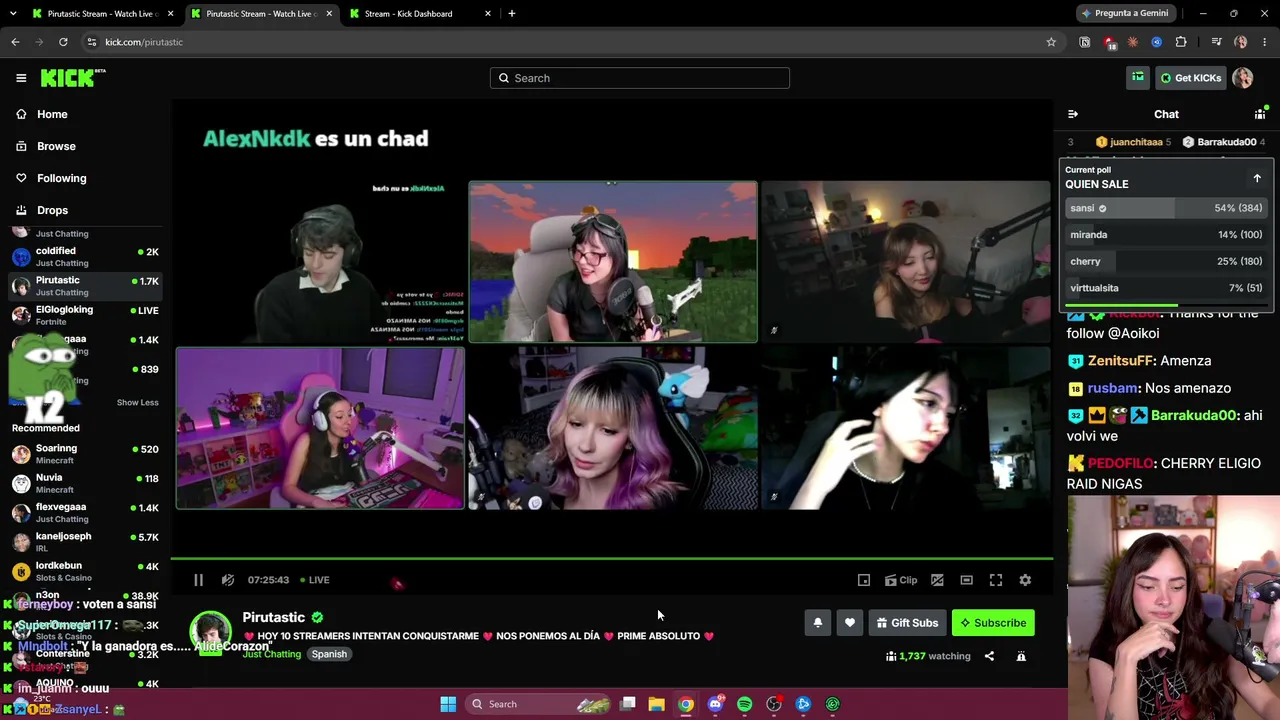
Task: Open the Windows Start menu
Action: click(x=448, y=704)
